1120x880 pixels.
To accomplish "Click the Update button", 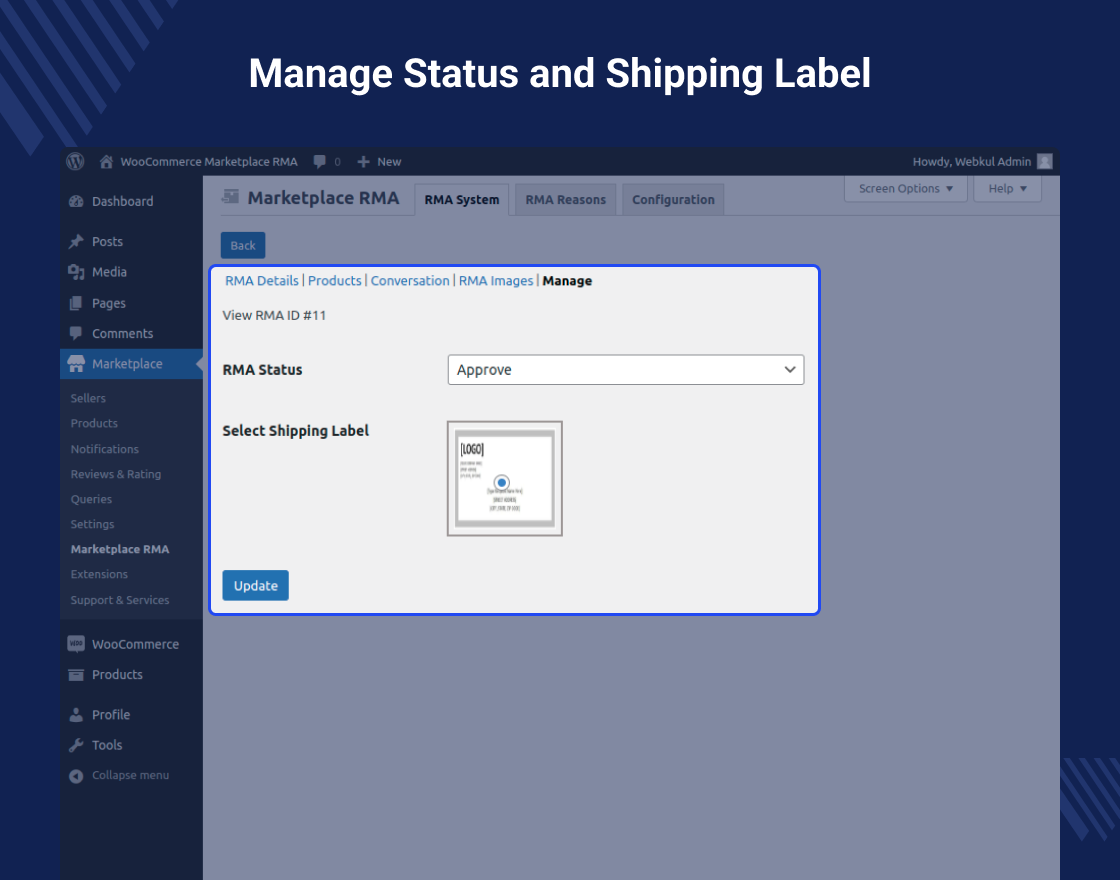I will pos(255,585).
